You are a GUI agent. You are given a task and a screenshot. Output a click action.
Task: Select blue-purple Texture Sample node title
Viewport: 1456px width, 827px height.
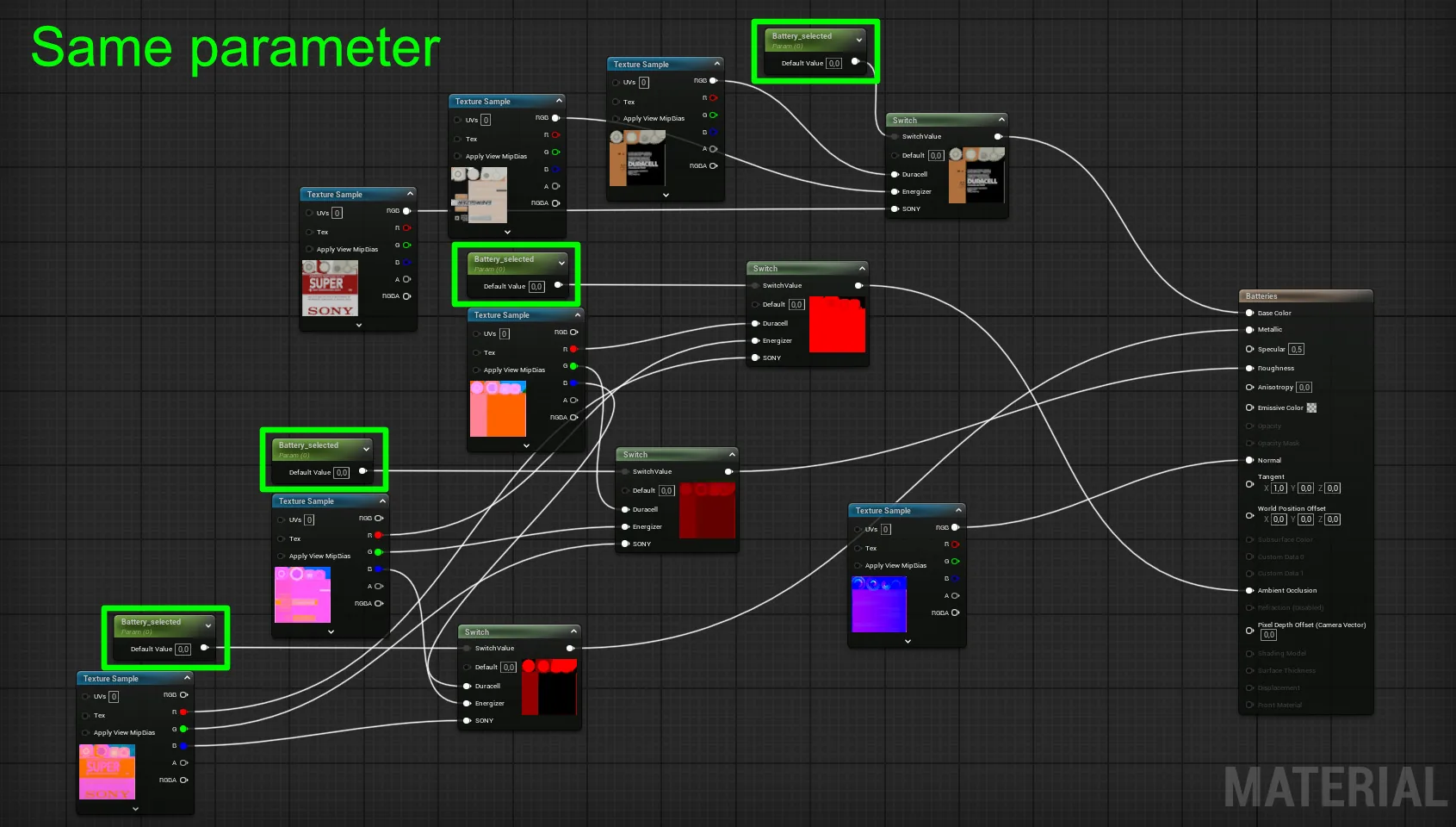point(883,511)
